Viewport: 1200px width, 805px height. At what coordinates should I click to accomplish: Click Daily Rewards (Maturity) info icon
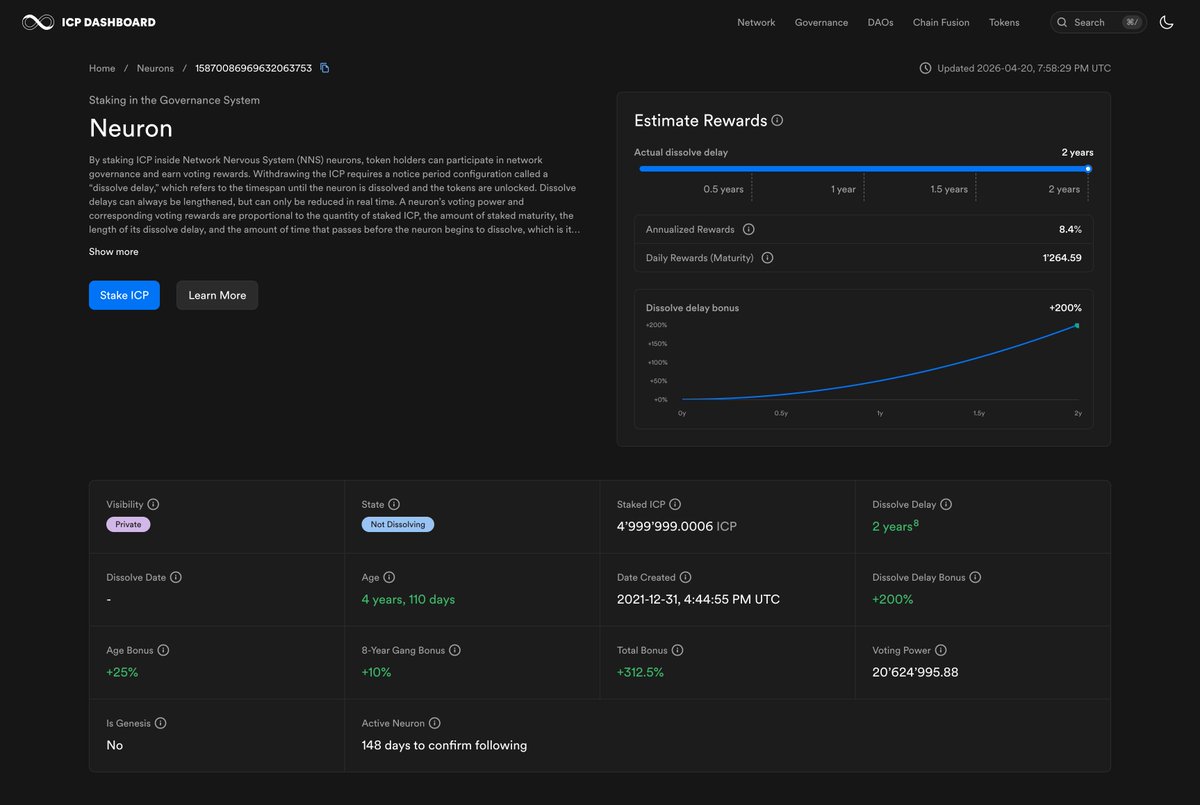pos(767,258)
